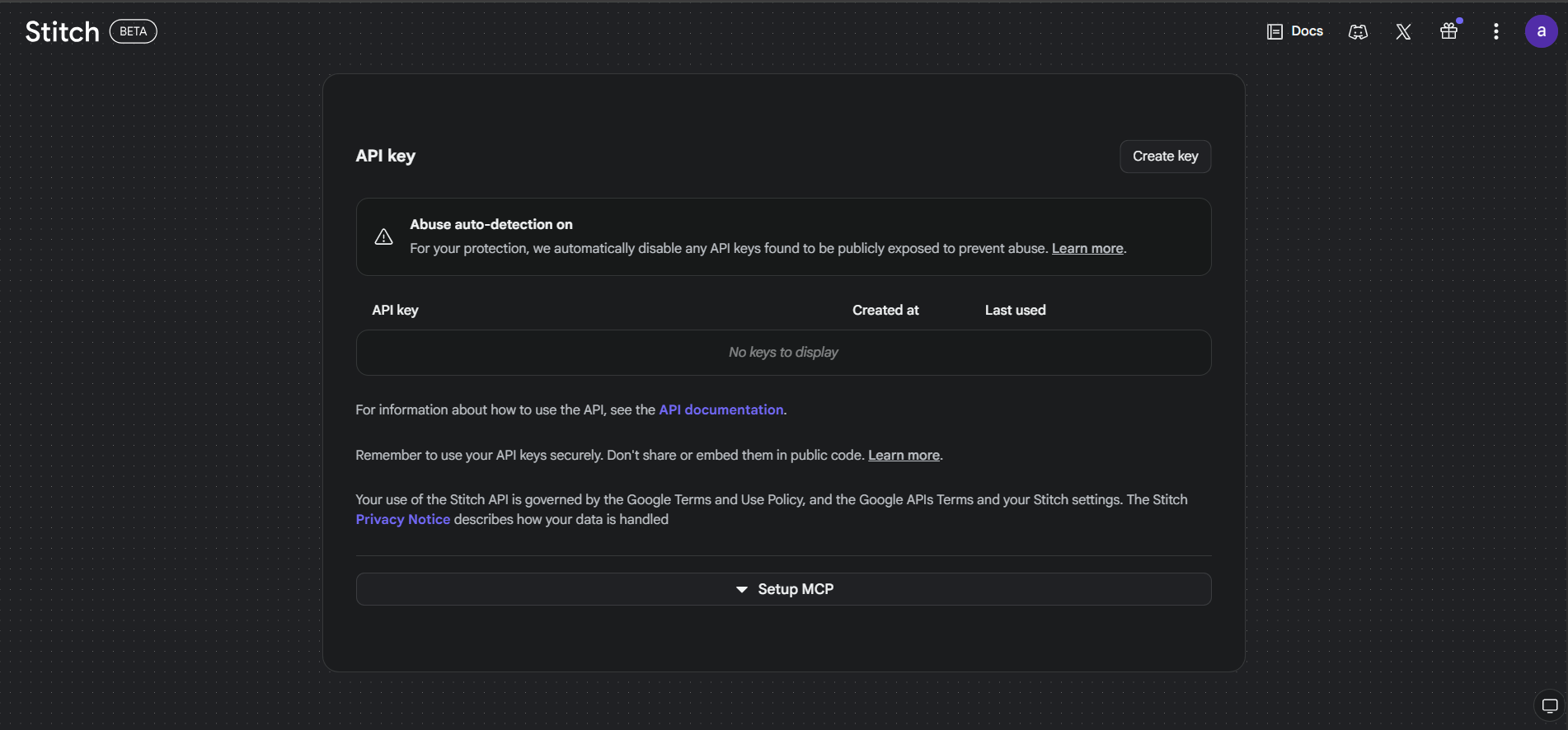
Task: Click 'Abuse auto-detection on' heading
Action: [491, 224]
